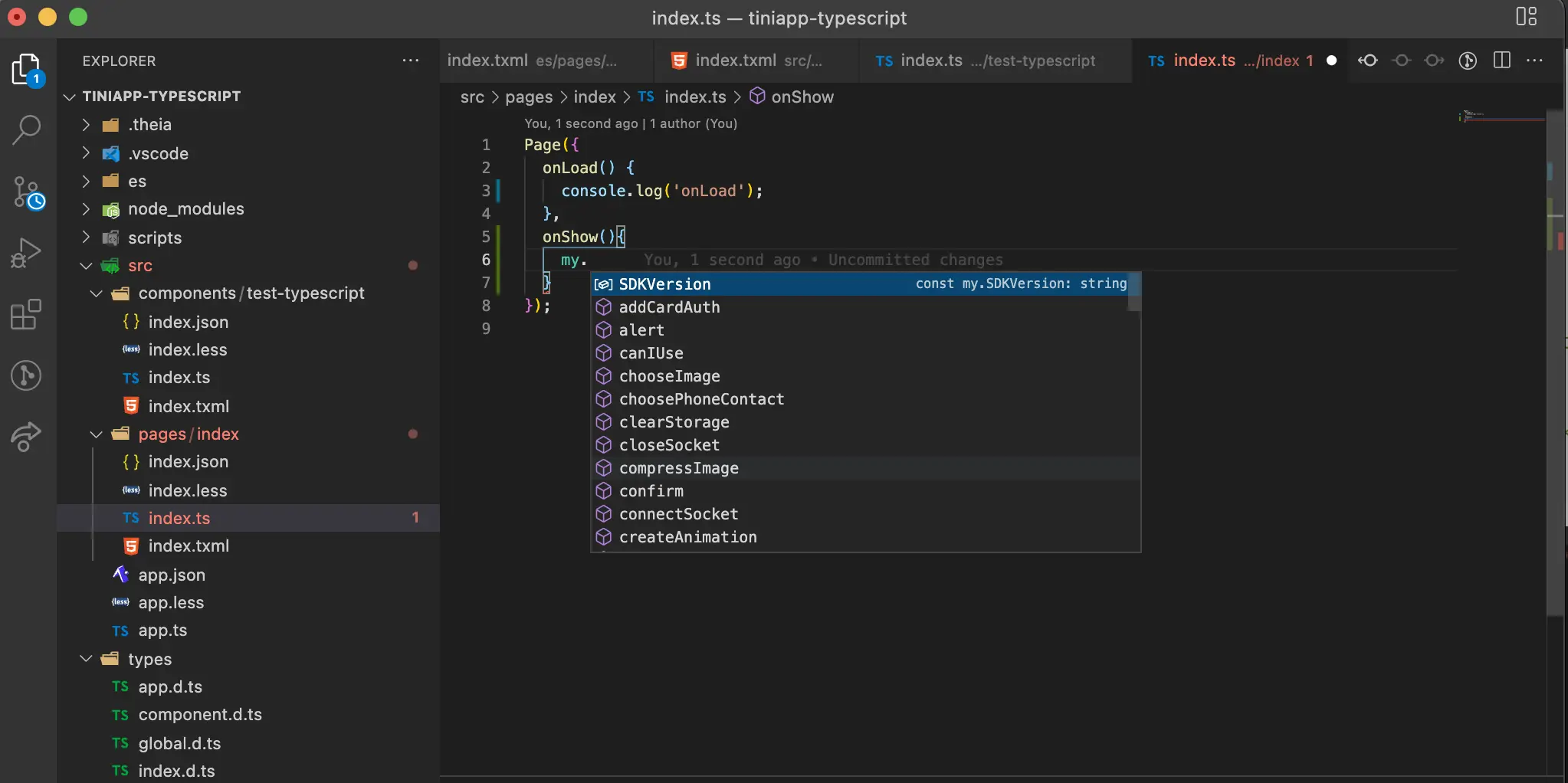Open the Explorer view in activity bar
This screenshot has width=1568, height=783.
pyautogui.click(x=28, y=70)
